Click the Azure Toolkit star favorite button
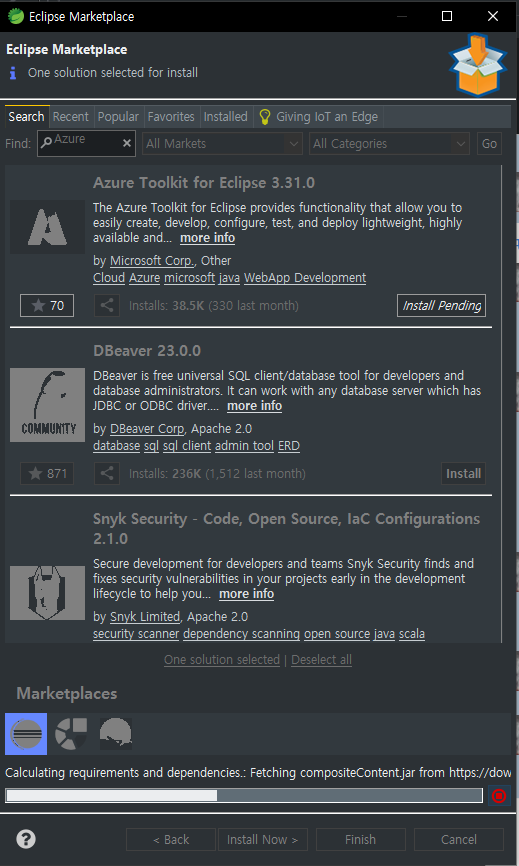The height and width of the screenshot is (866, 519). 47,305
